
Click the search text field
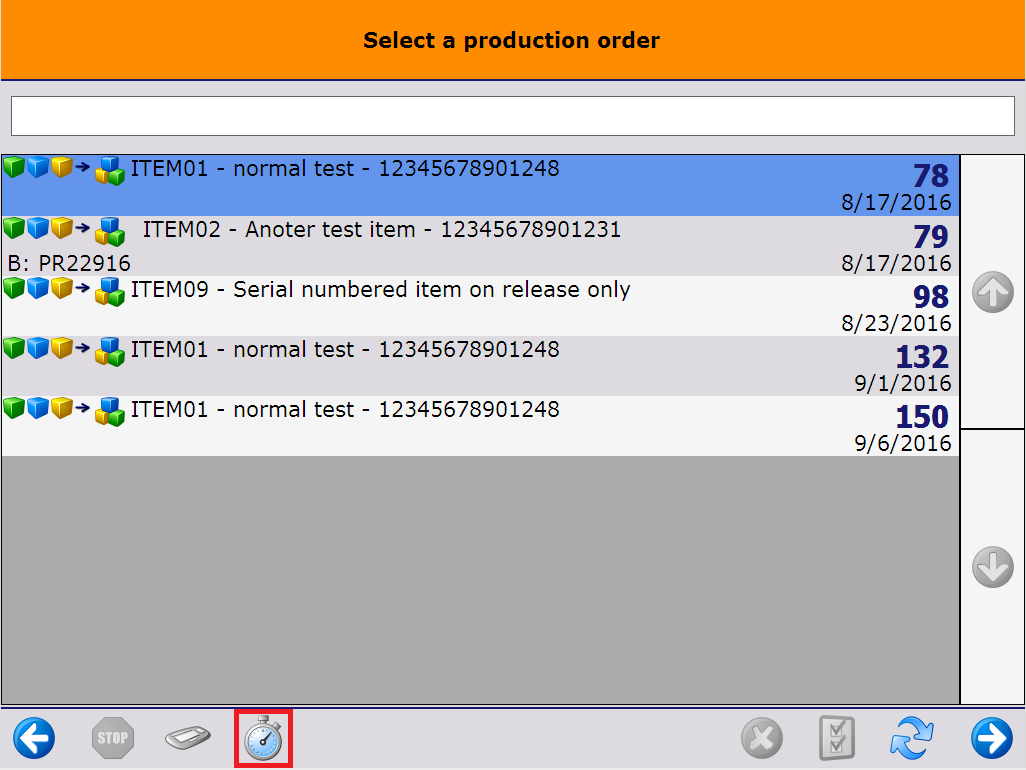(x=512, y=116)
